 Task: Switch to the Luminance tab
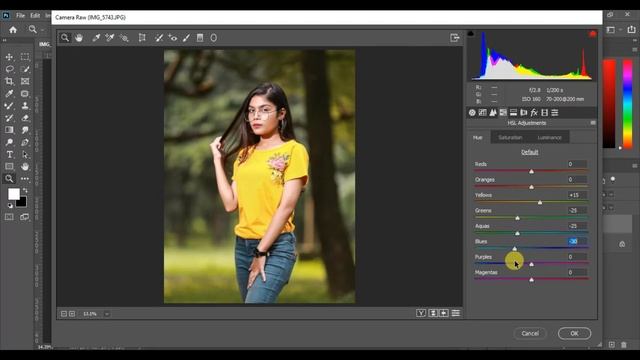point(549,138)
